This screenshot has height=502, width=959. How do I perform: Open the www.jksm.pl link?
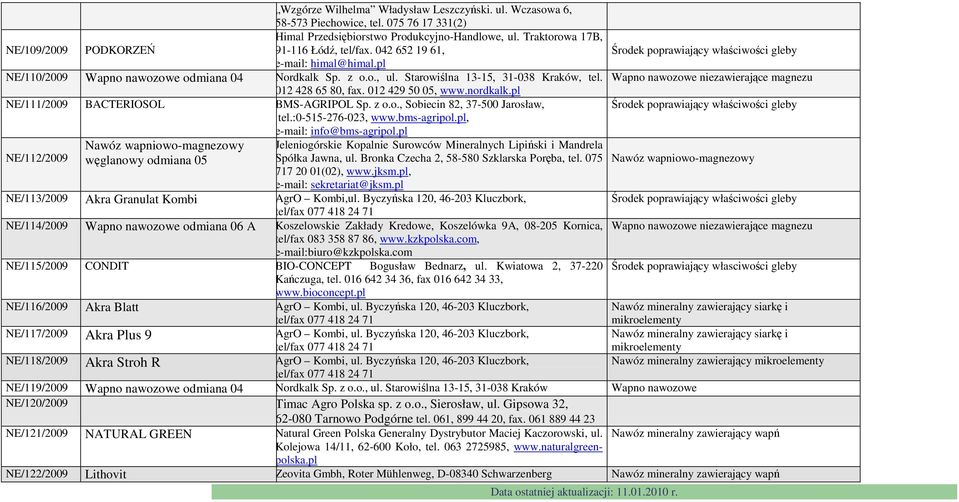tap(377, 171)
